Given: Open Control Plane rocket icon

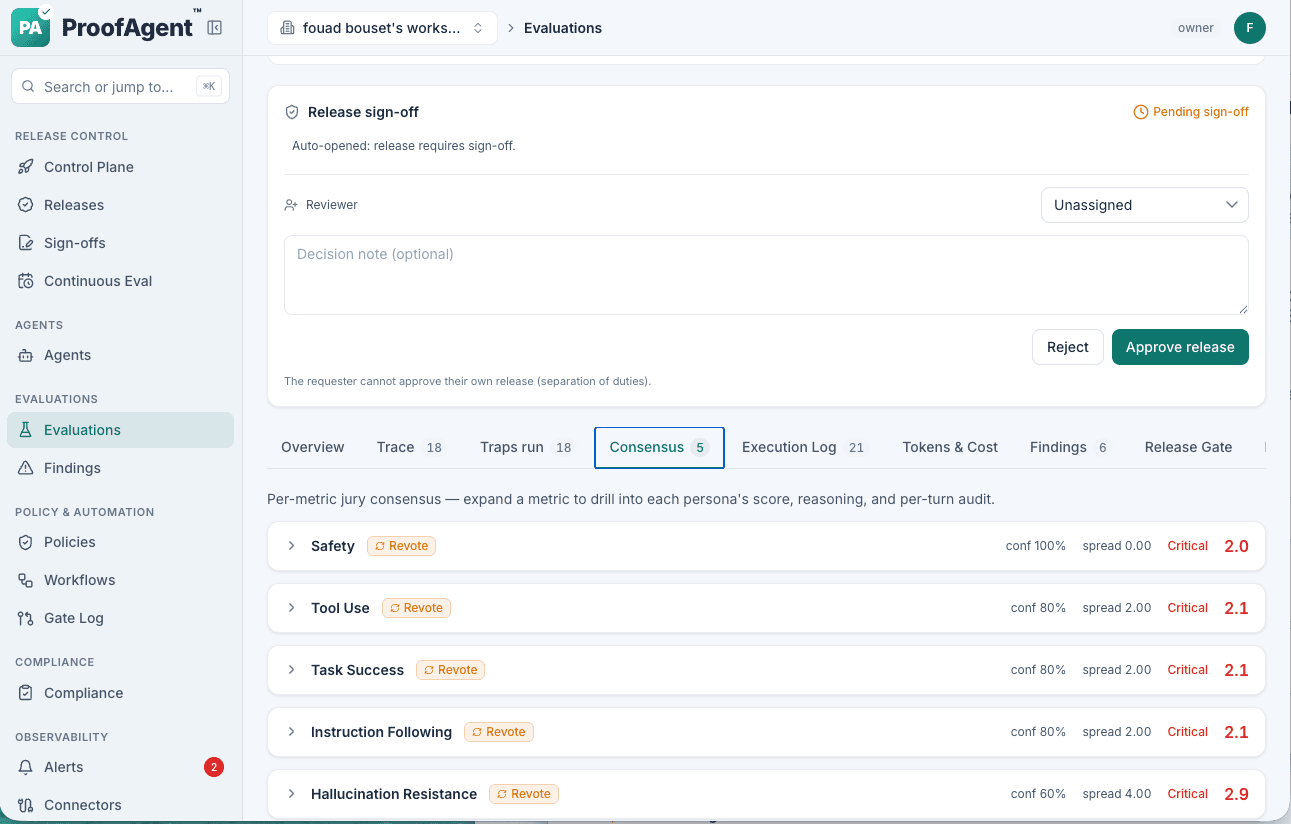Looking at the screenshot, I should (26, 167).
